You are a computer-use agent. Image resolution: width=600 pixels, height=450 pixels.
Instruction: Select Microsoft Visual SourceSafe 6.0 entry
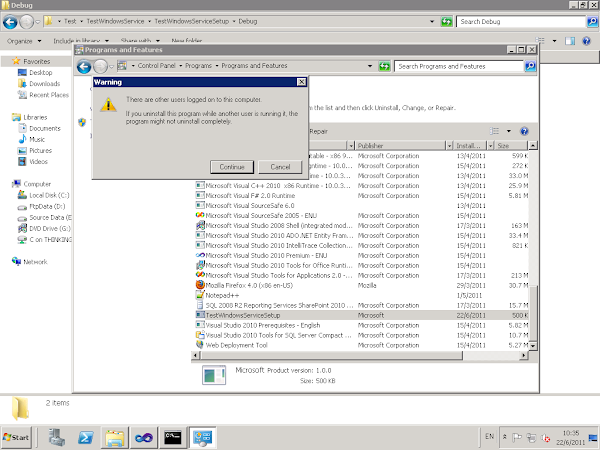(x=362, y=206)
